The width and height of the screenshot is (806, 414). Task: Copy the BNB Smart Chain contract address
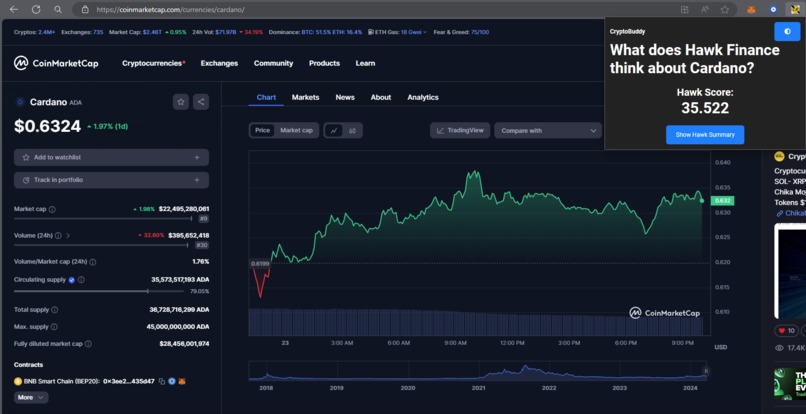(162, 382)
